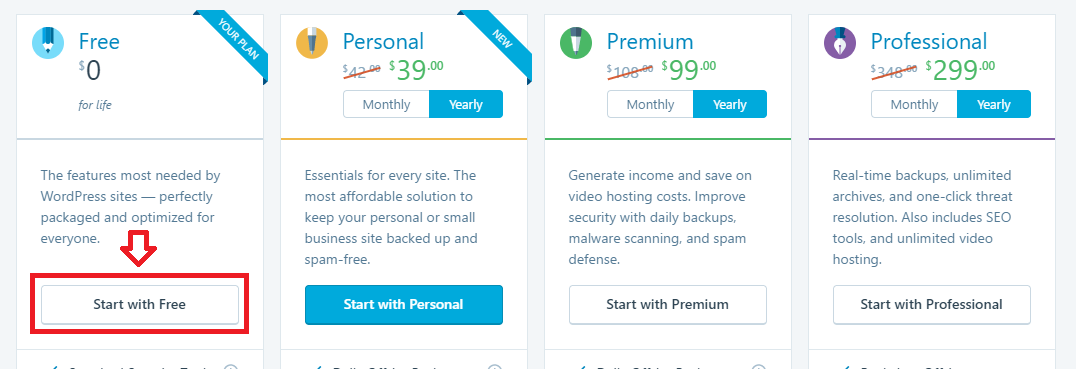
Task: Click the info icon in Premium features row
Action: tap(759, 367)
